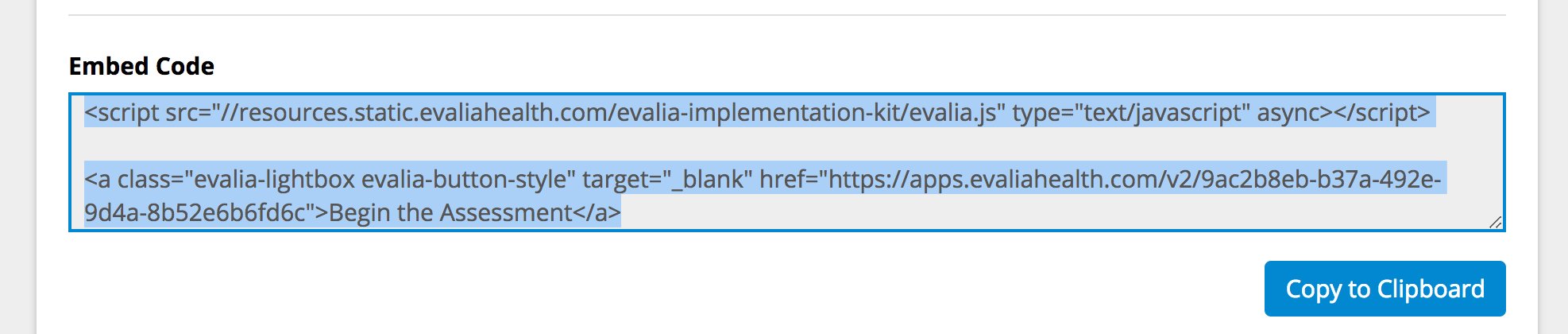Grab the embed code textarea resize handle

click(1495, 222)
